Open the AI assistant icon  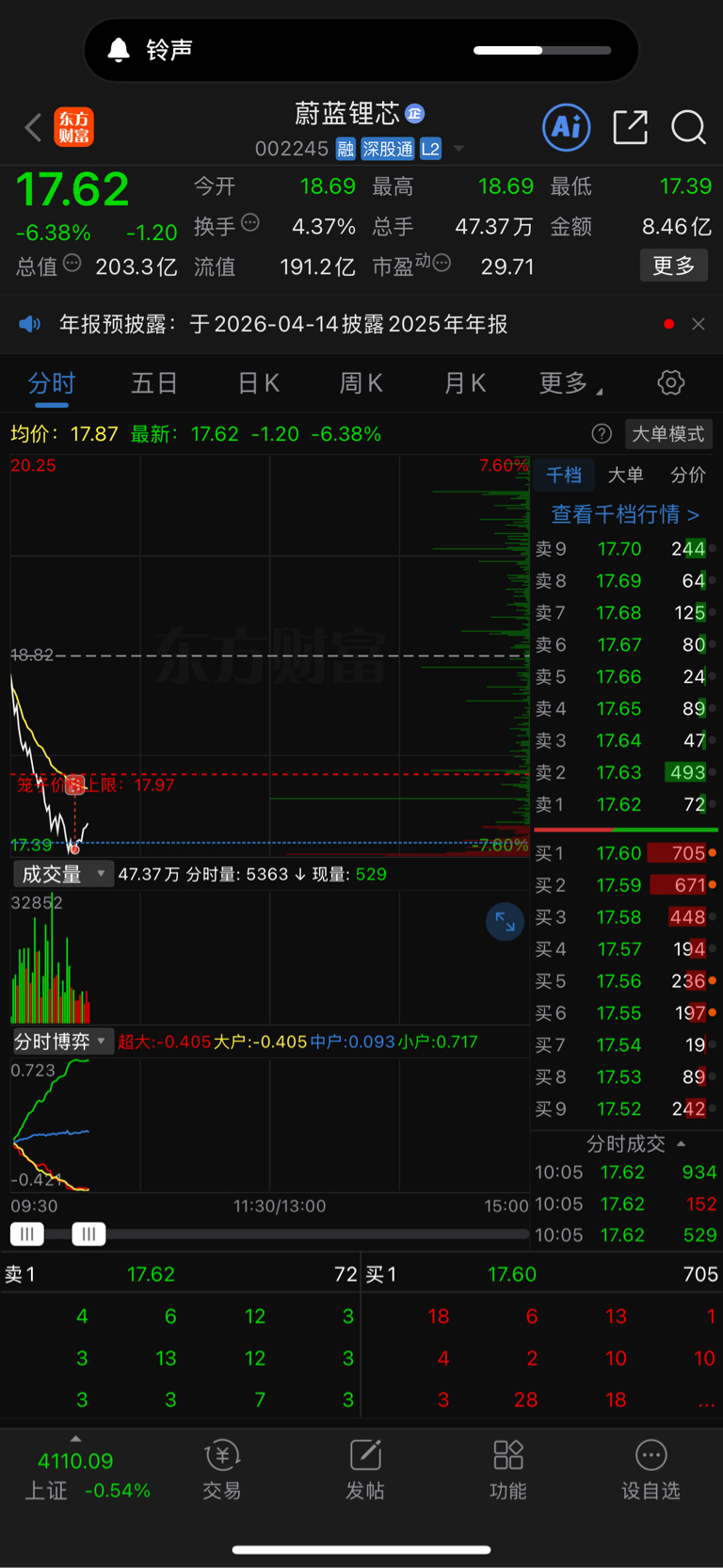[567, 127]
